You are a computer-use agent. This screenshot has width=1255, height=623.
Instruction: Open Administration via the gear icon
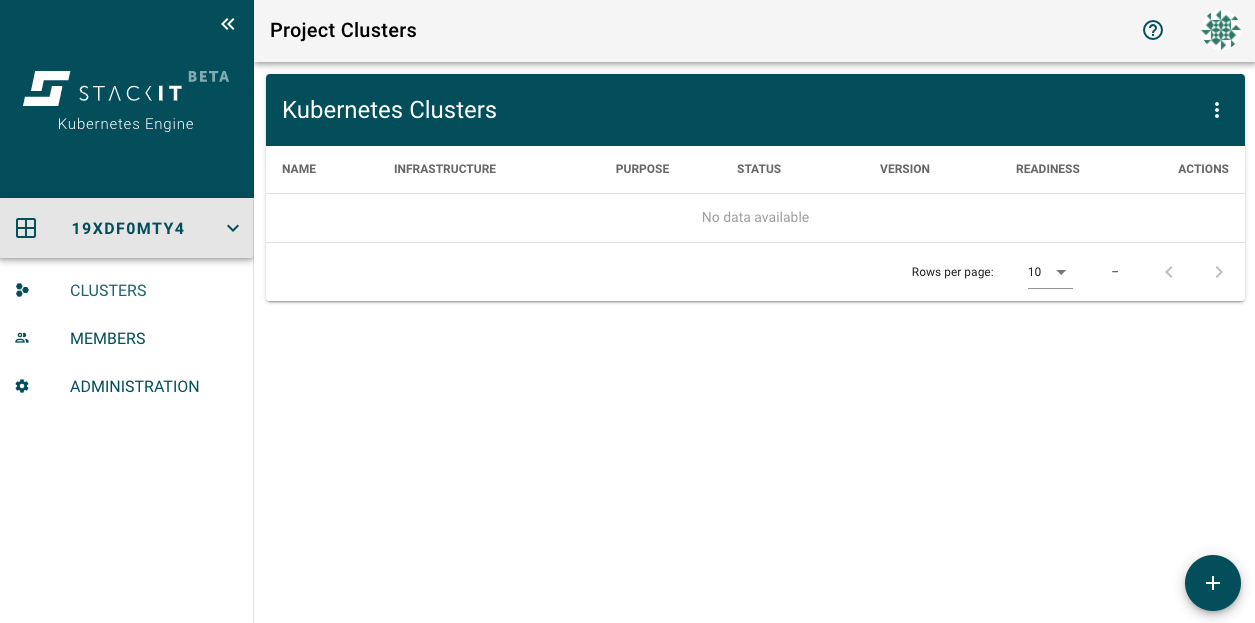tap(22, 386)
